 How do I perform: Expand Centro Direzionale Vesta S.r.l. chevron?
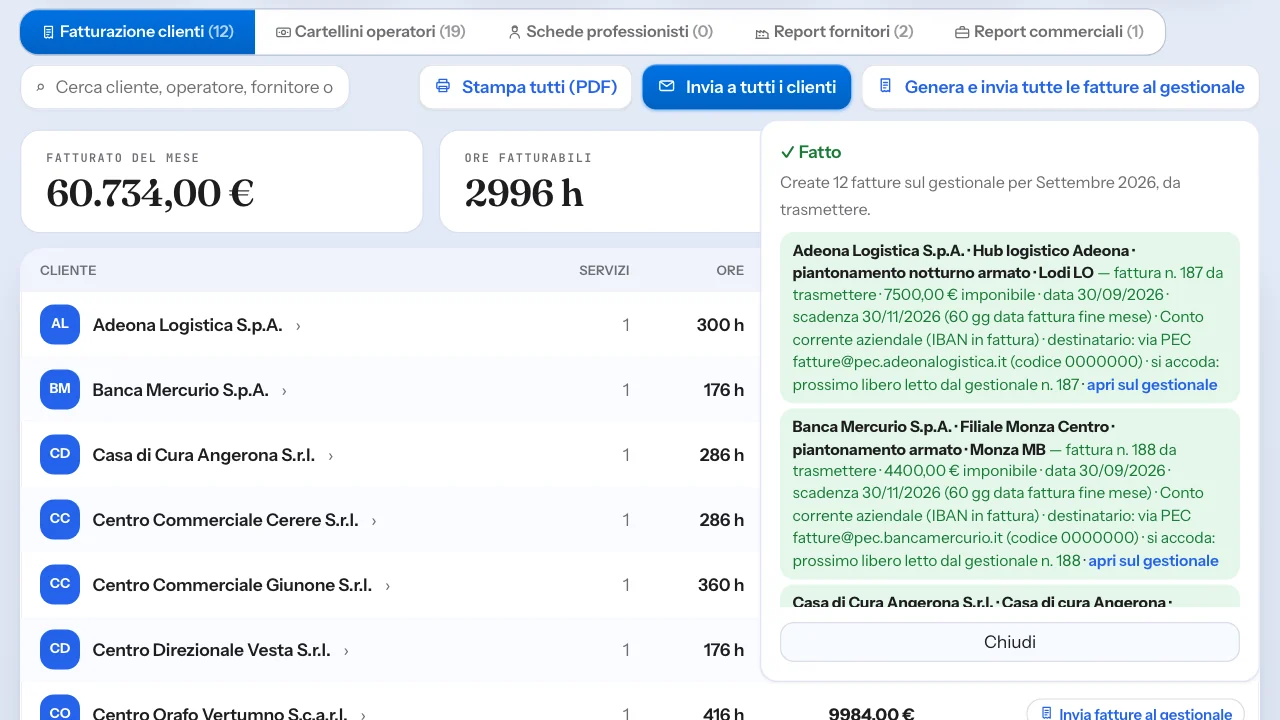tap(346, 651)
